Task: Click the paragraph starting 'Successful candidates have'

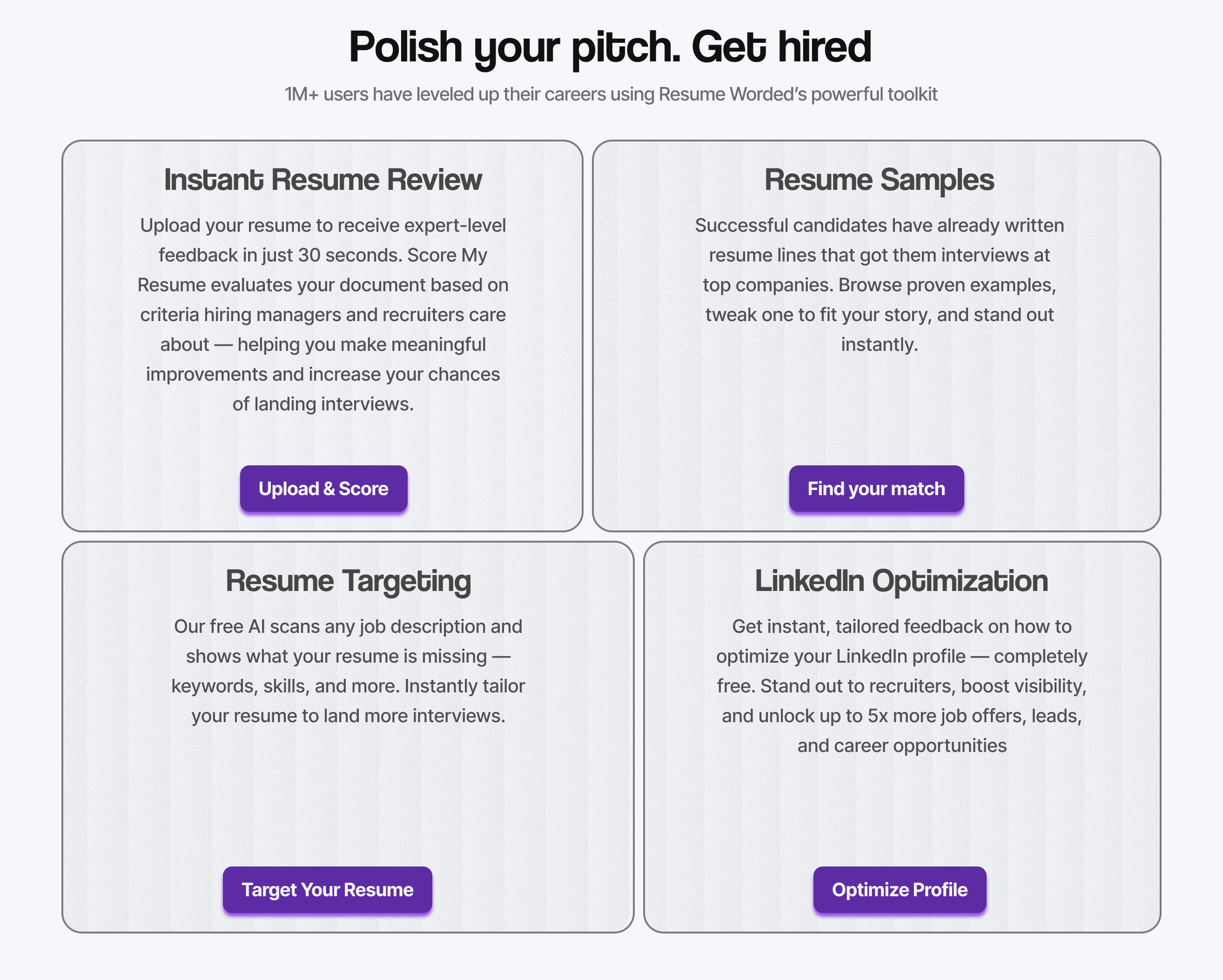Action: tap(879, 285)
